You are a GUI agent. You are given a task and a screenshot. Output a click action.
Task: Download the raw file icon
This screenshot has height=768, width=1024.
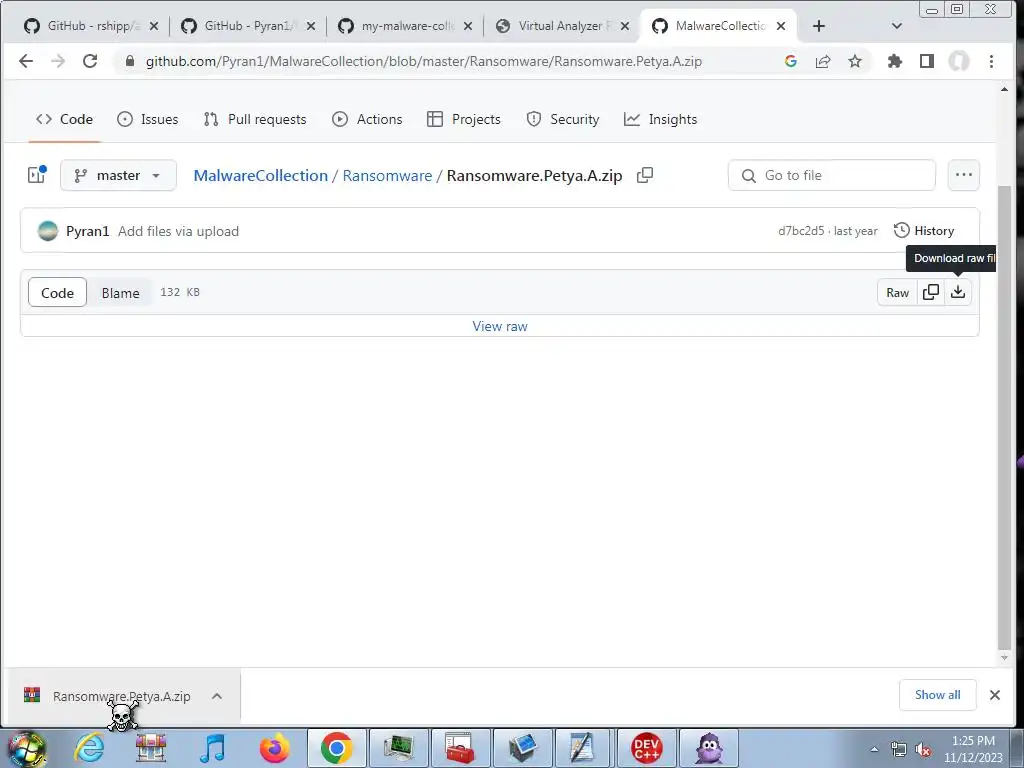tap(957, 292)
